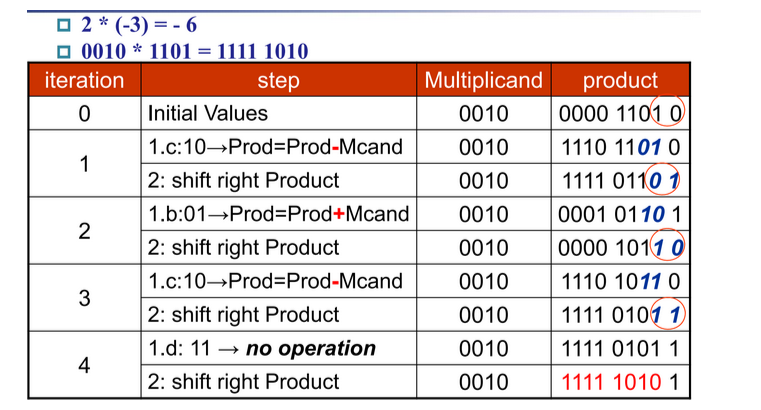The height and width of the screenshot is (410, 761).
Task: Click the 'Initial Values' step cell
Action: (x=279, y=114)
